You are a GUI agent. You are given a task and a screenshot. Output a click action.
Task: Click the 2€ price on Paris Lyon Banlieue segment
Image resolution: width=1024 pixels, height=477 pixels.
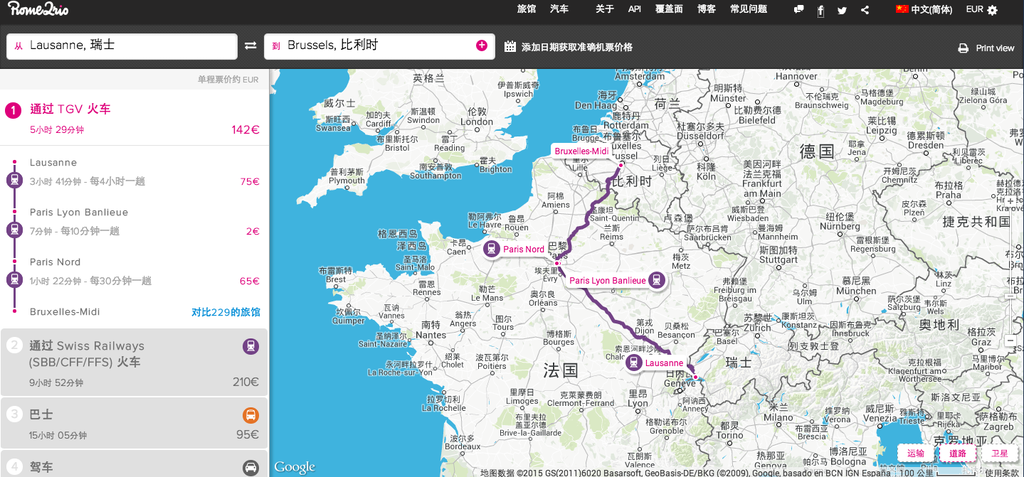253,231
